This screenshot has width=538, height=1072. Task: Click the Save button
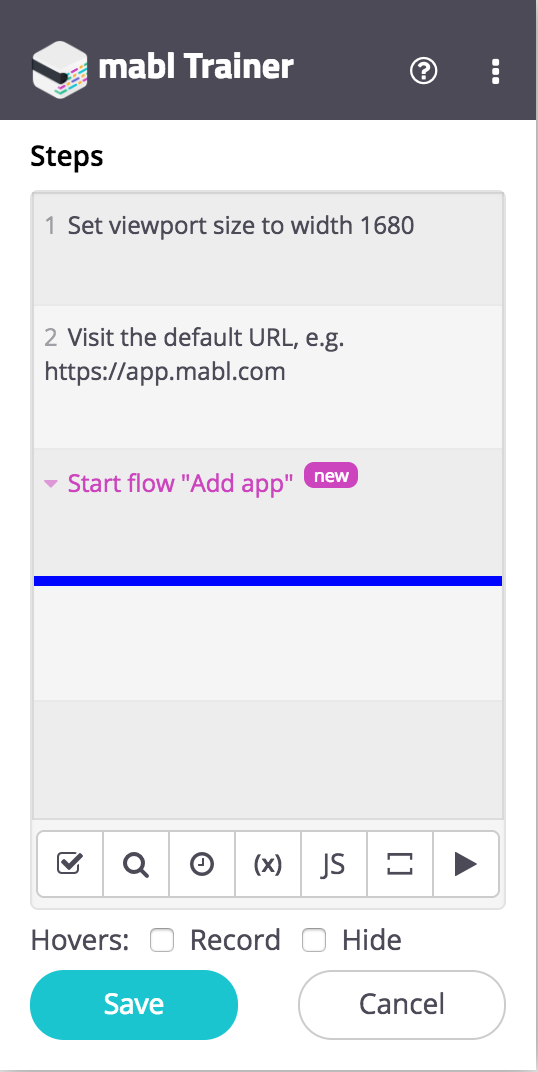[134, 1004]
